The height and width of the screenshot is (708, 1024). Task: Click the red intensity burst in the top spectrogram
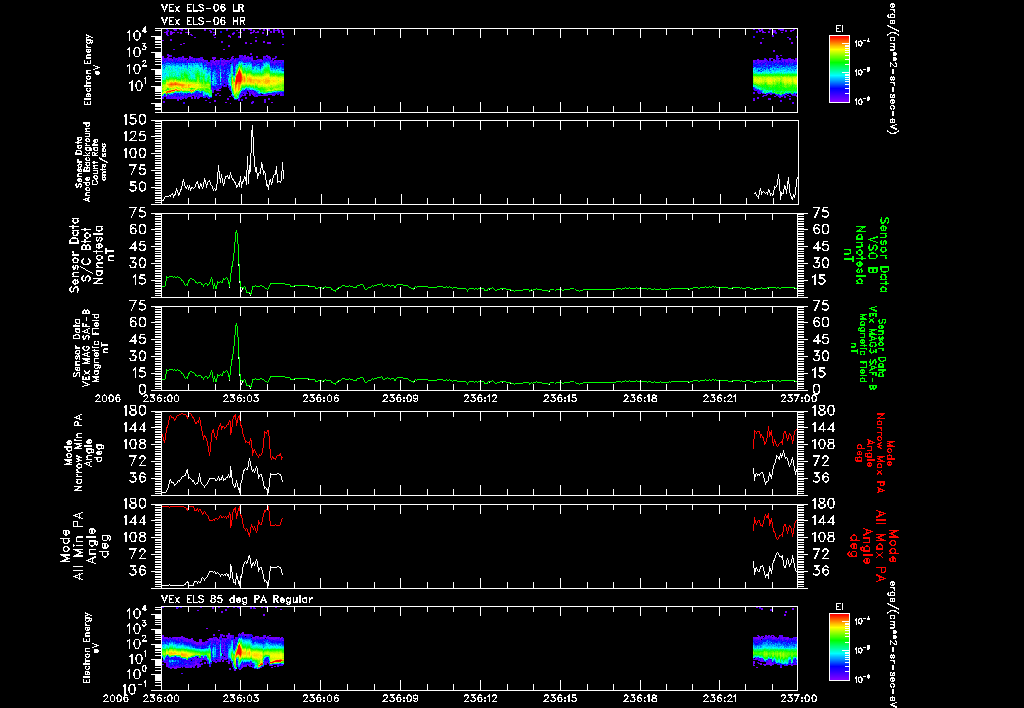(239, 78)
